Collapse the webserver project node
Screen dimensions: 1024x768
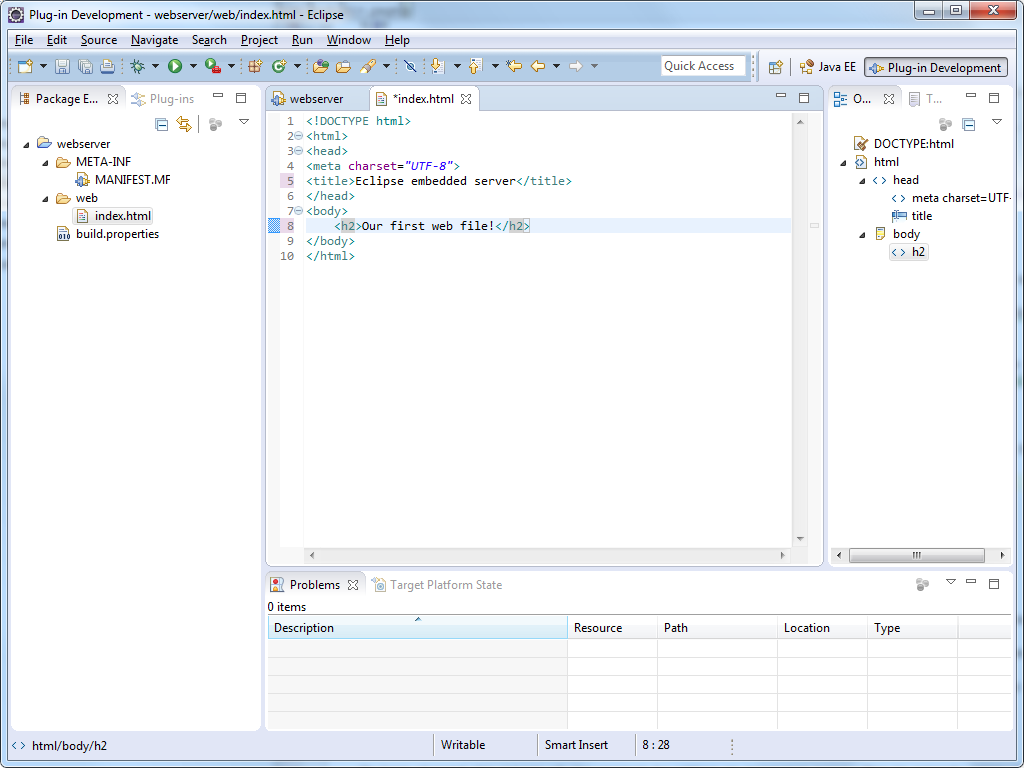click(x=27, y=144)
